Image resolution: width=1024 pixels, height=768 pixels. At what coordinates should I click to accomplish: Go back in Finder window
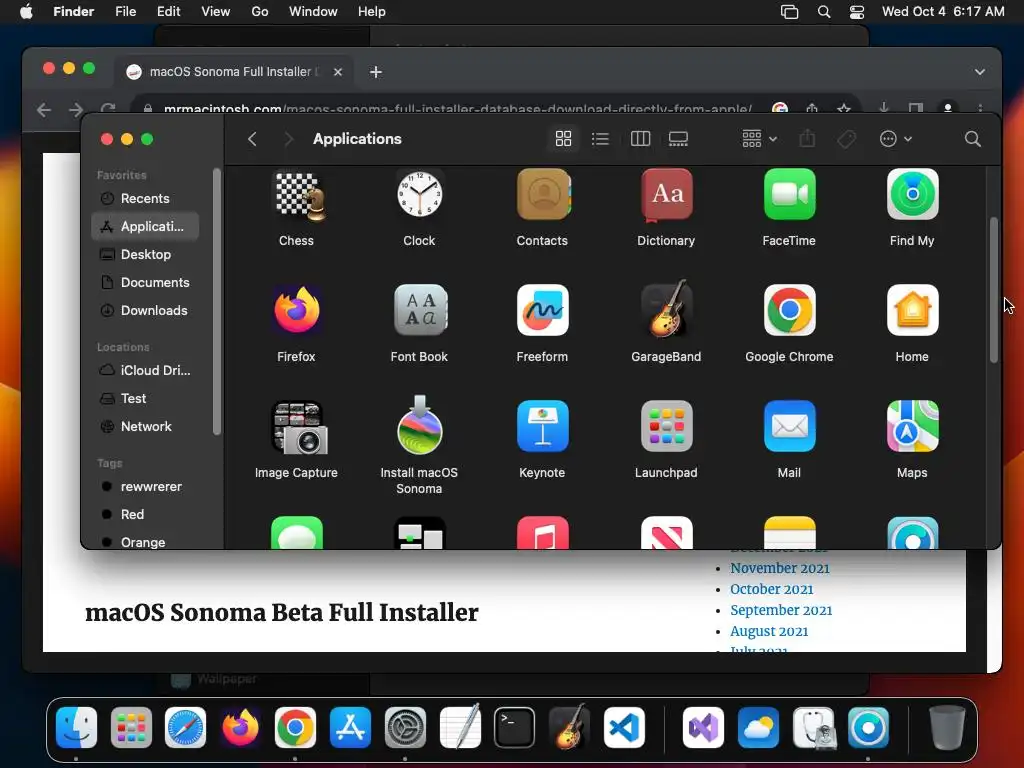(x=252, y=138)
